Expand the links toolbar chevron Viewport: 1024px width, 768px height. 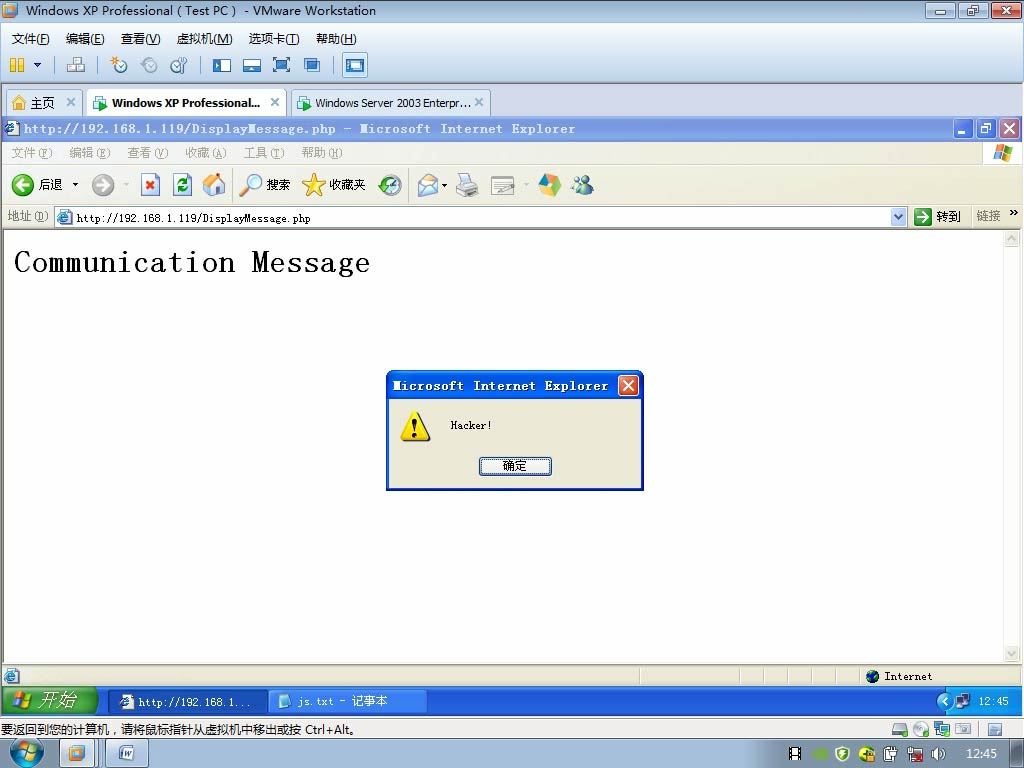[1014, 213]
